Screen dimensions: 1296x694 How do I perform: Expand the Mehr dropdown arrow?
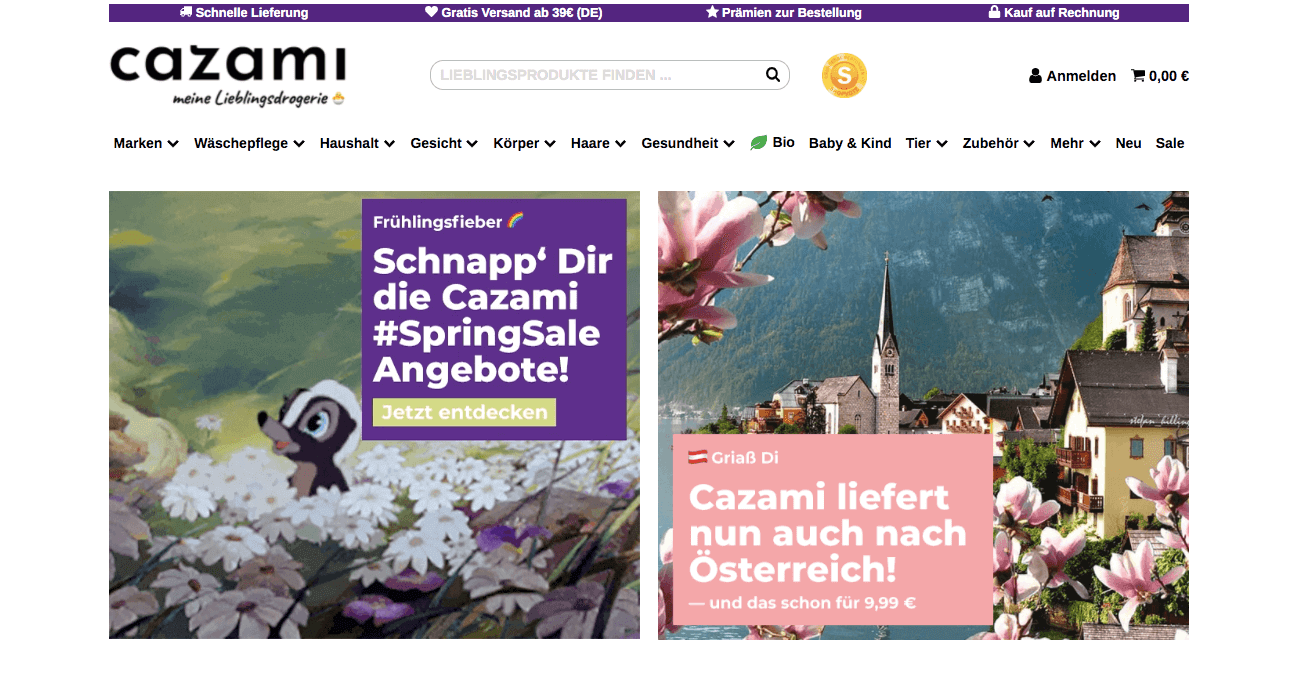pyautogui.click(x=1095, y=144)
